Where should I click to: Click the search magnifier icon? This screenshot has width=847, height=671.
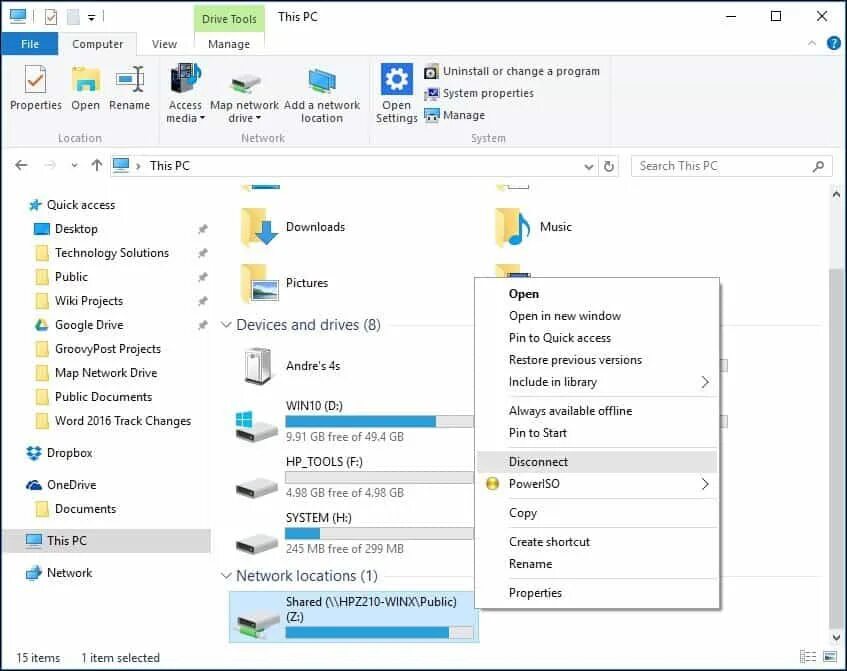pos(818,166)
